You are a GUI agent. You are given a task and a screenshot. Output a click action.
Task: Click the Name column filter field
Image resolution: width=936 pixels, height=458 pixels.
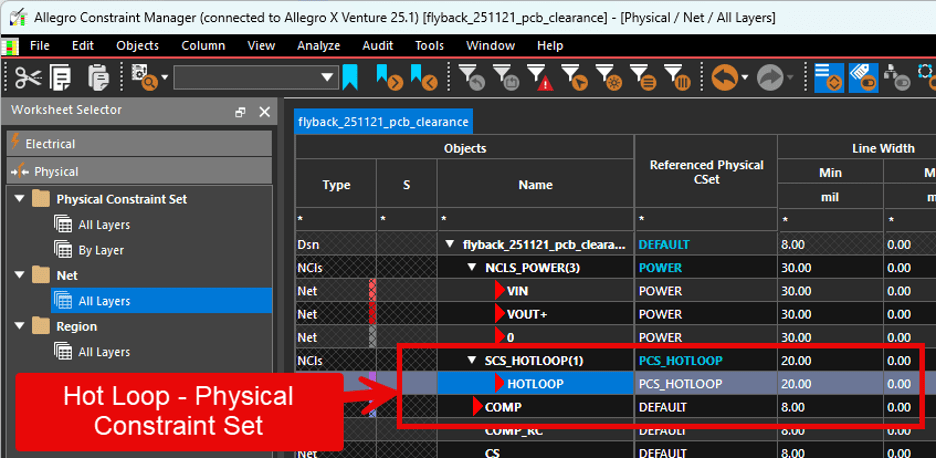pyautogui.click(x=535, y=220)
